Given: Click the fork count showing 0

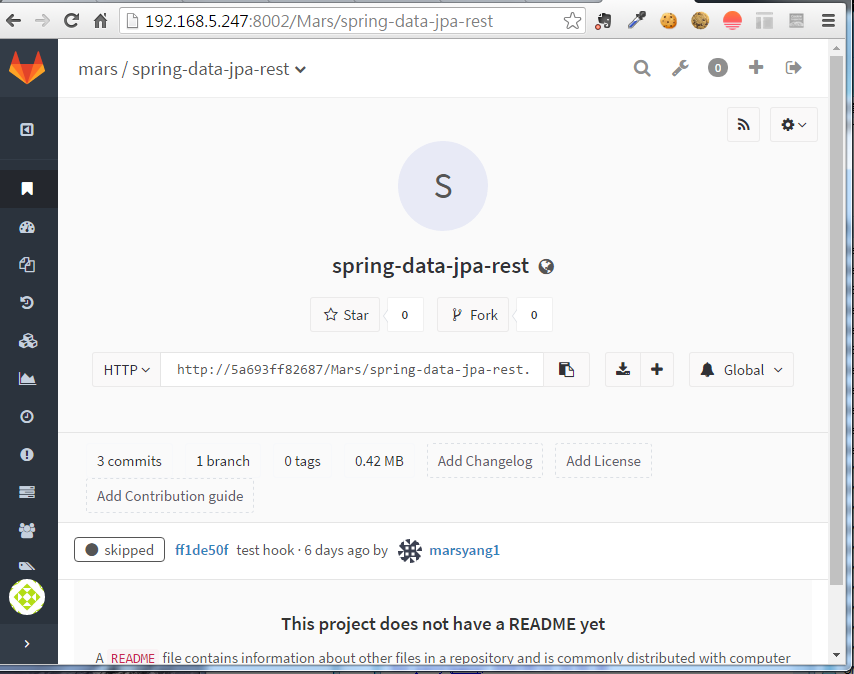Looking at the screenshot, I should point(534,315).
